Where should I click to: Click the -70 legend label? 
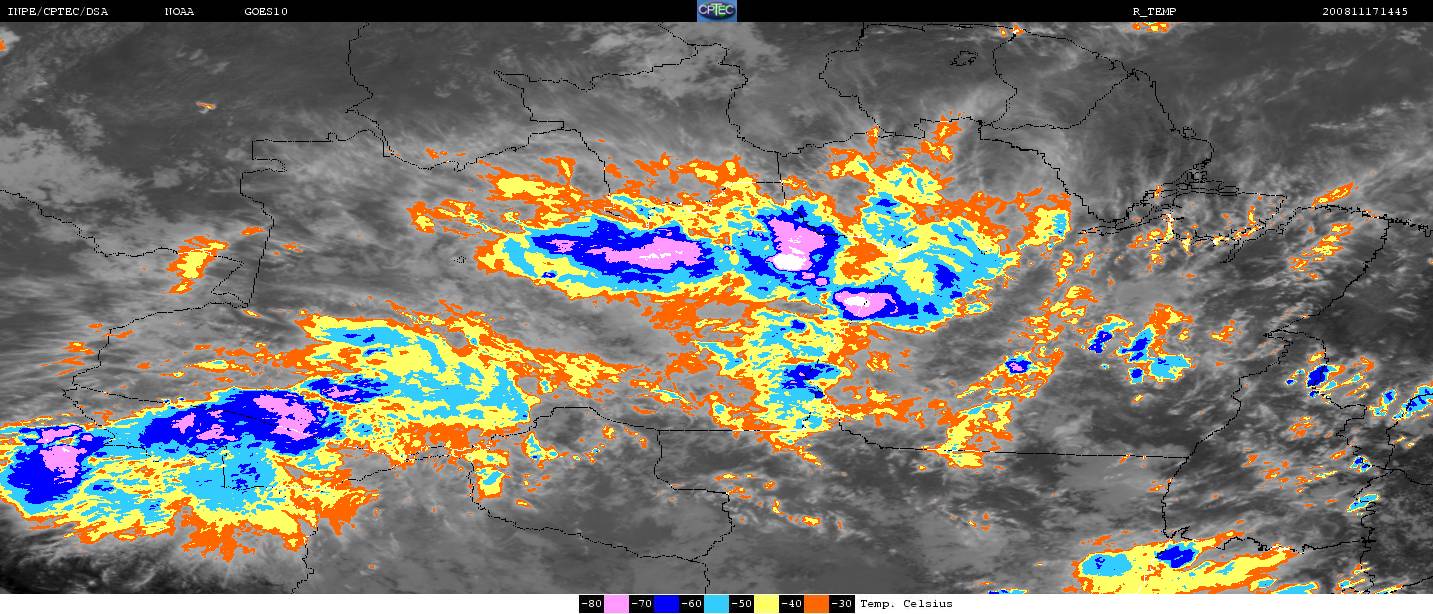[641, 604]
